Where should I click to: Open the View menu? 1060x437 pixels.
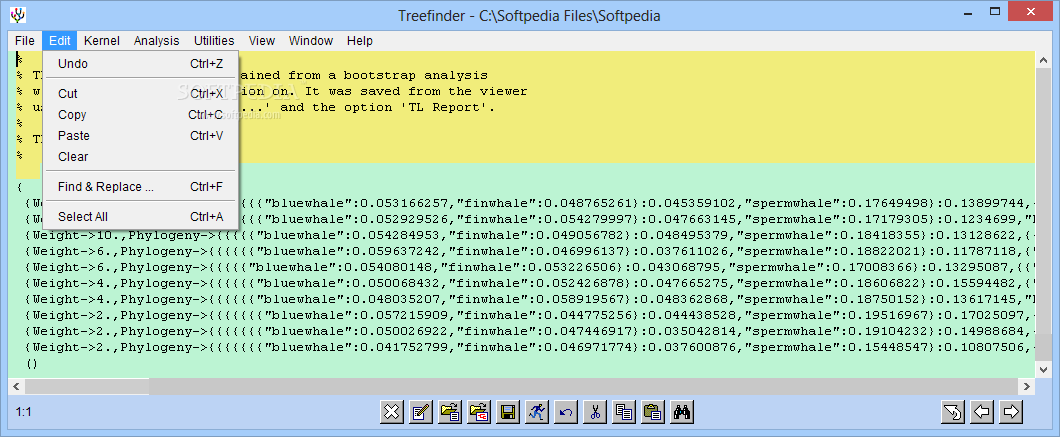coord(262,41)
